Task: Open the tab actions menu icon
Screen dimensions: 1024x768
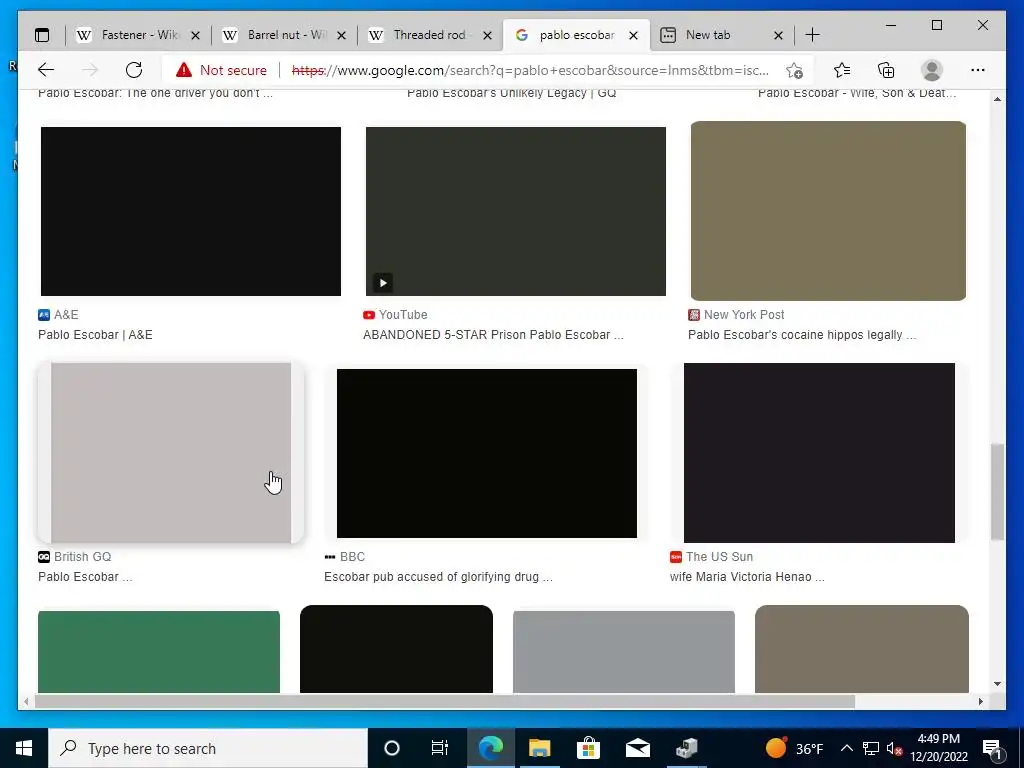Action: coord(42,35)
